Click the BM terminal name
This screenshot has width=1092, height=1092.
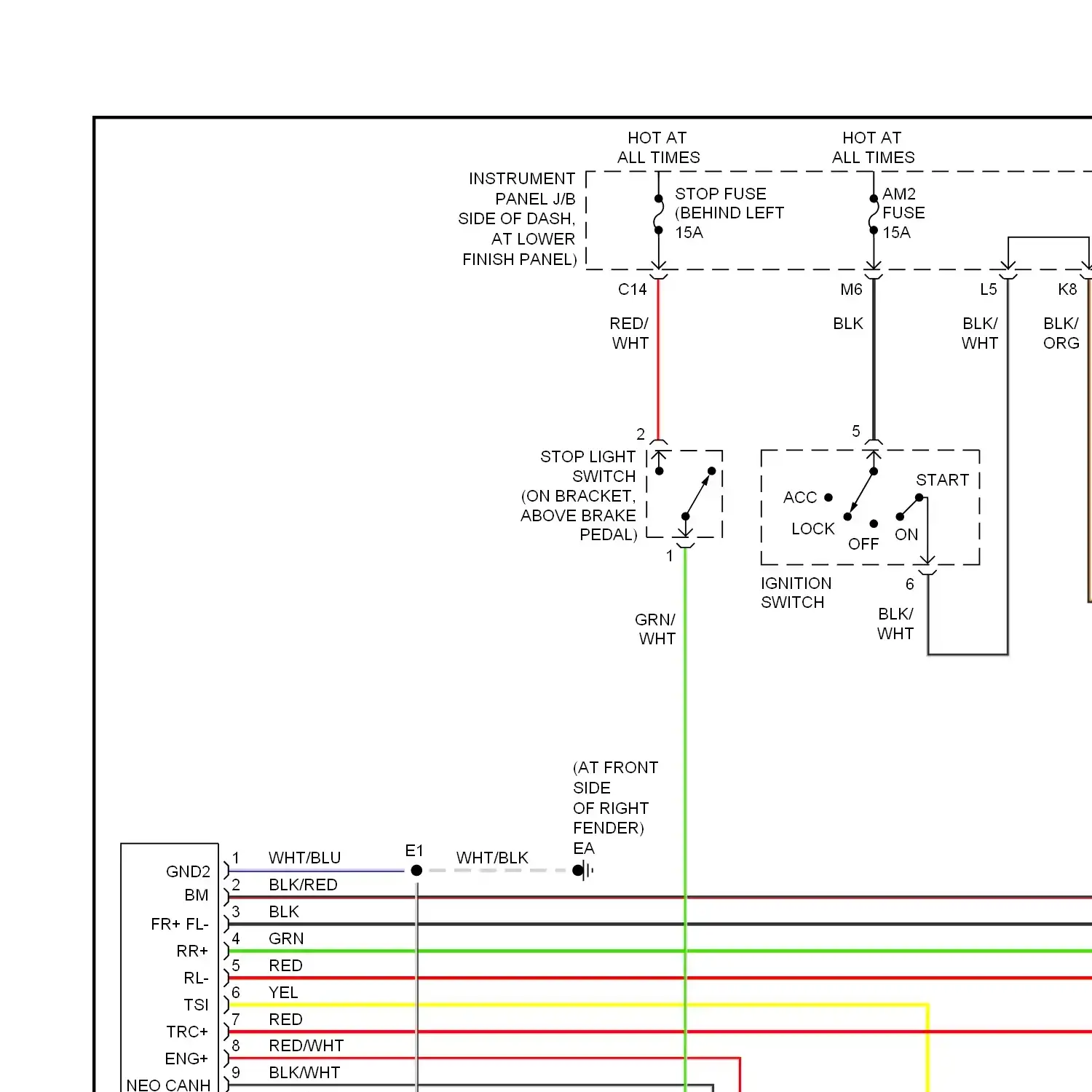click(197, 895)
